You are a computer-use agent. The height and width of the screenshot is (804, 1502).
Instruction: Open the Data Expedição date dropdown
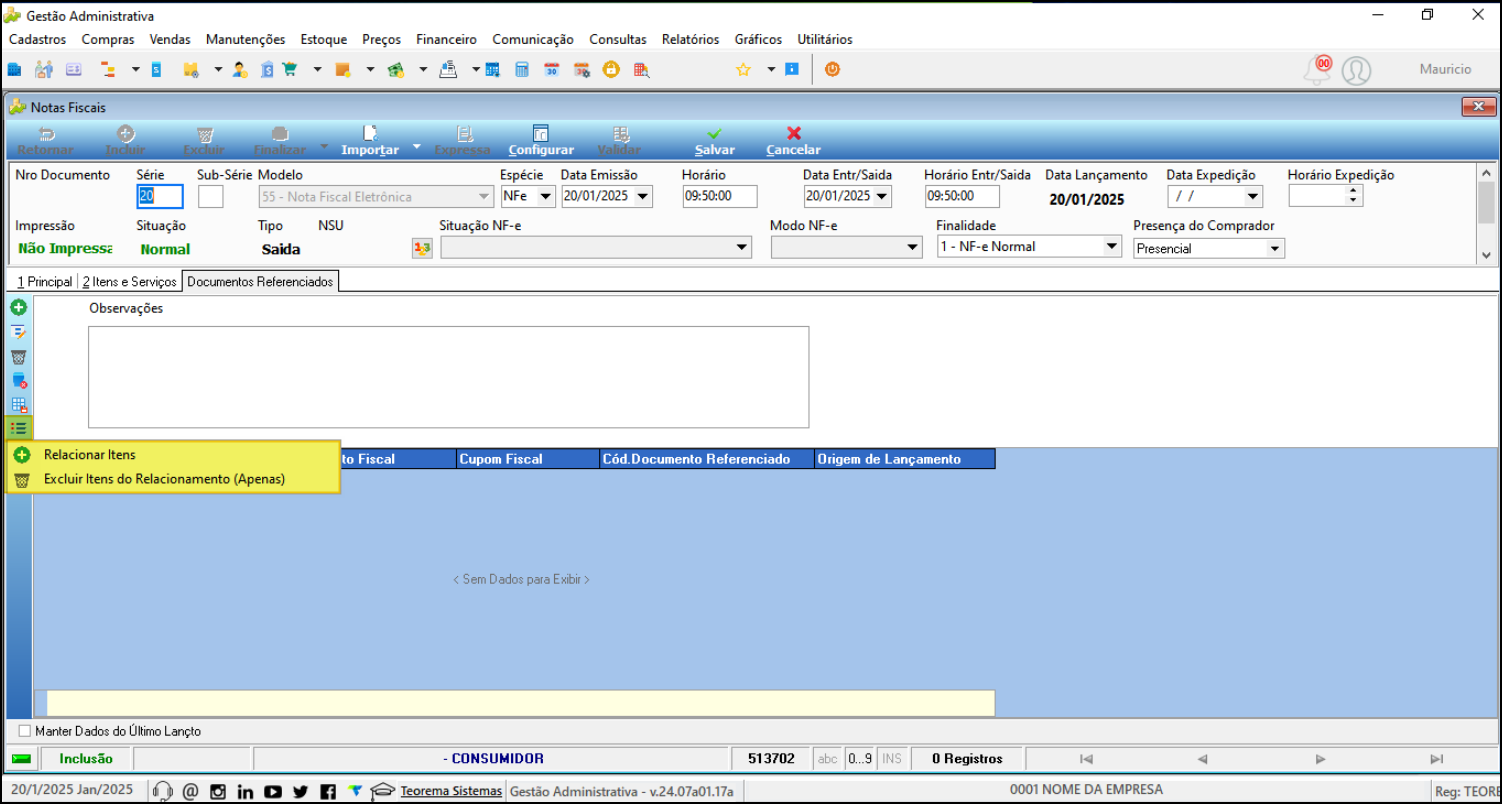(x=1253, y=197)
